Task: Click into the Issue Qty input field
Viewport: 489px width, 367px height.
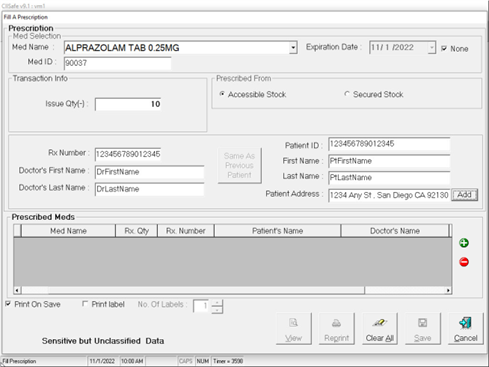Action: [128, 104]
